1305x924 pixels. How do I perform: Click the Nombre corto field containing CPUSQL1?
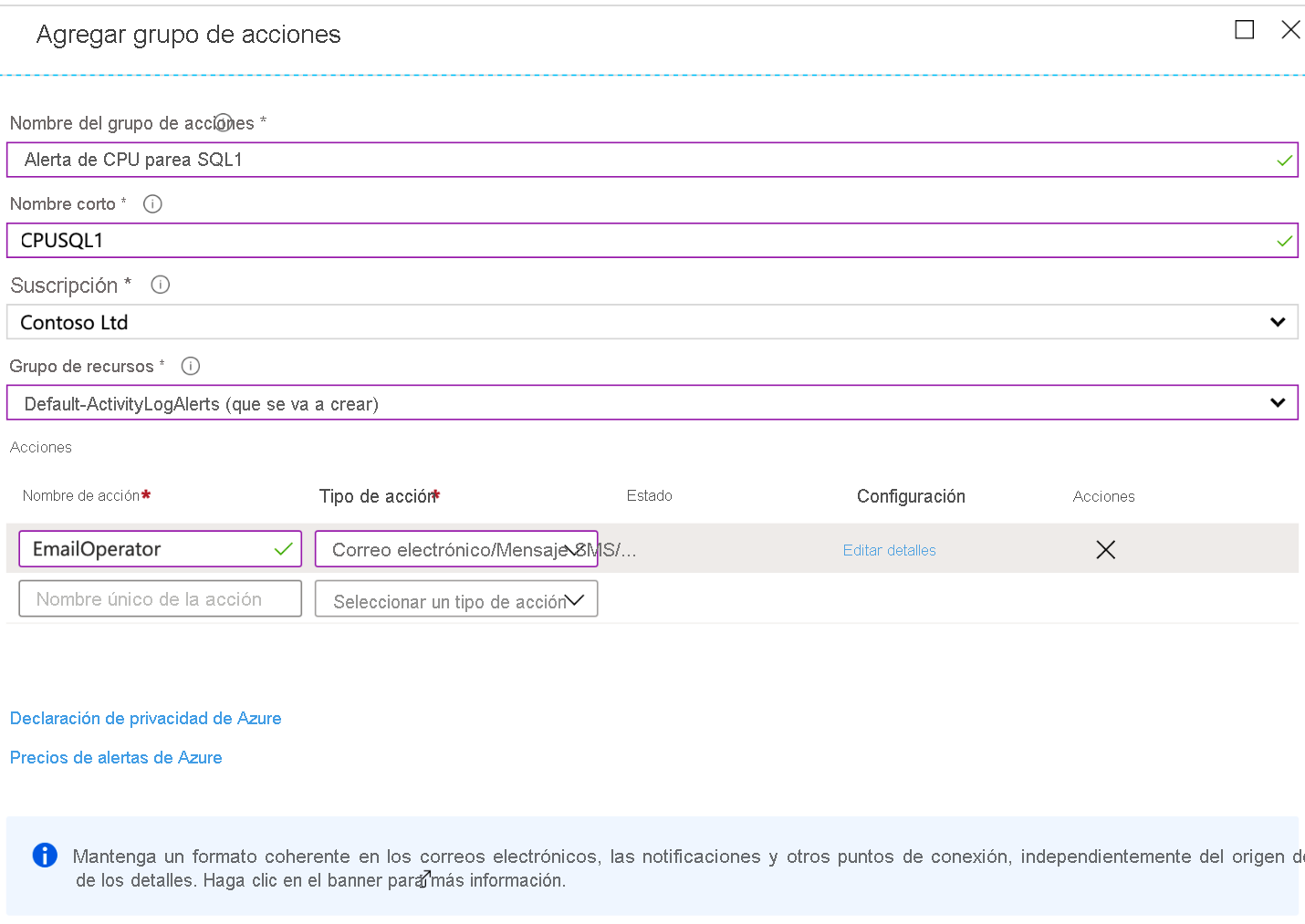pyautogui.click(x=652, y=241)
